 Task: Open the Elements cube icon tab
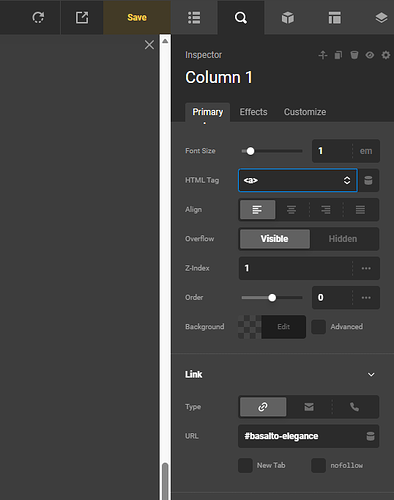288,17
